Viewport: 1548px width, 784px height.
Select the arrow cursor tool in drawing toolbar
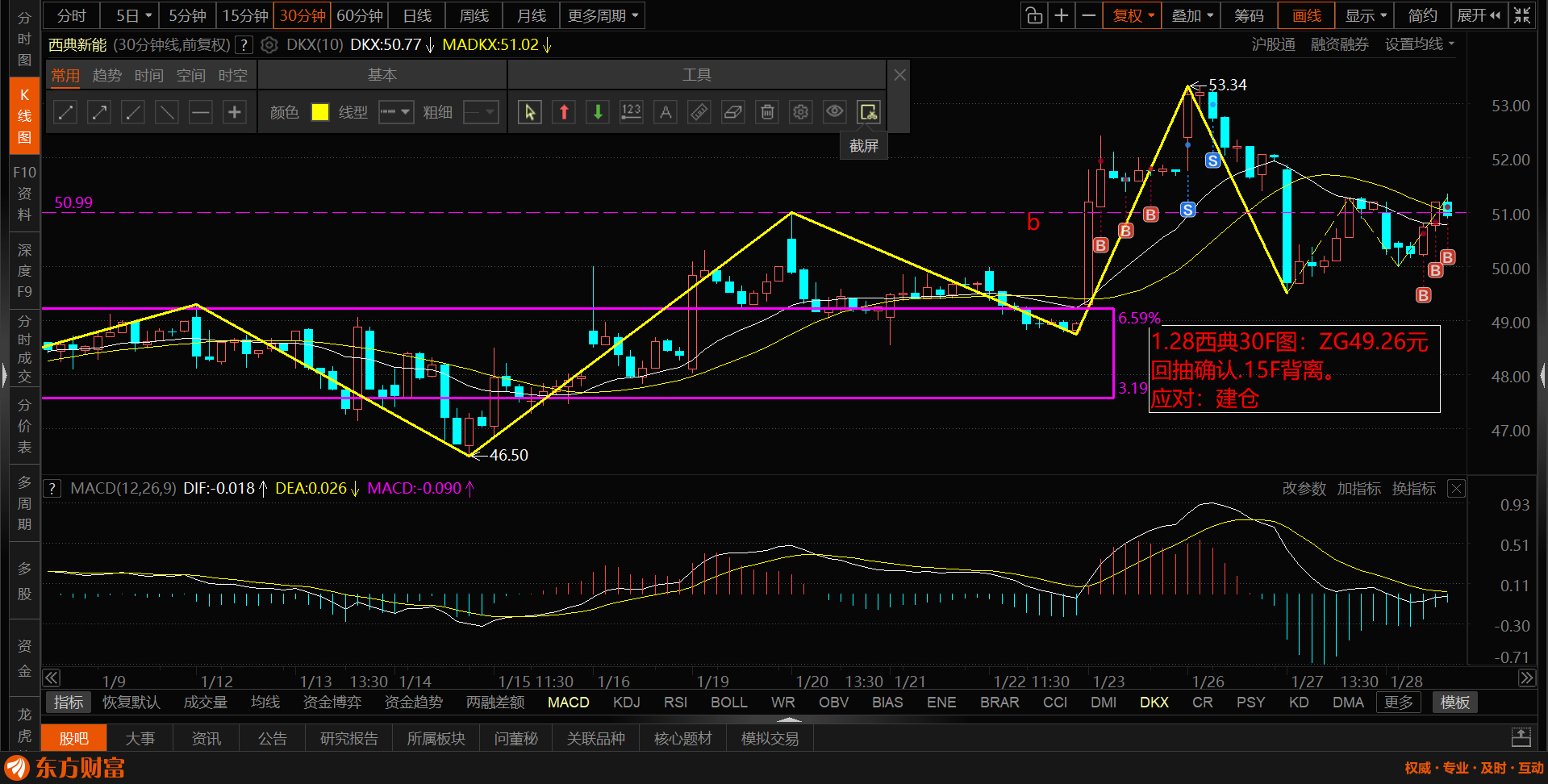click(529, 112)
